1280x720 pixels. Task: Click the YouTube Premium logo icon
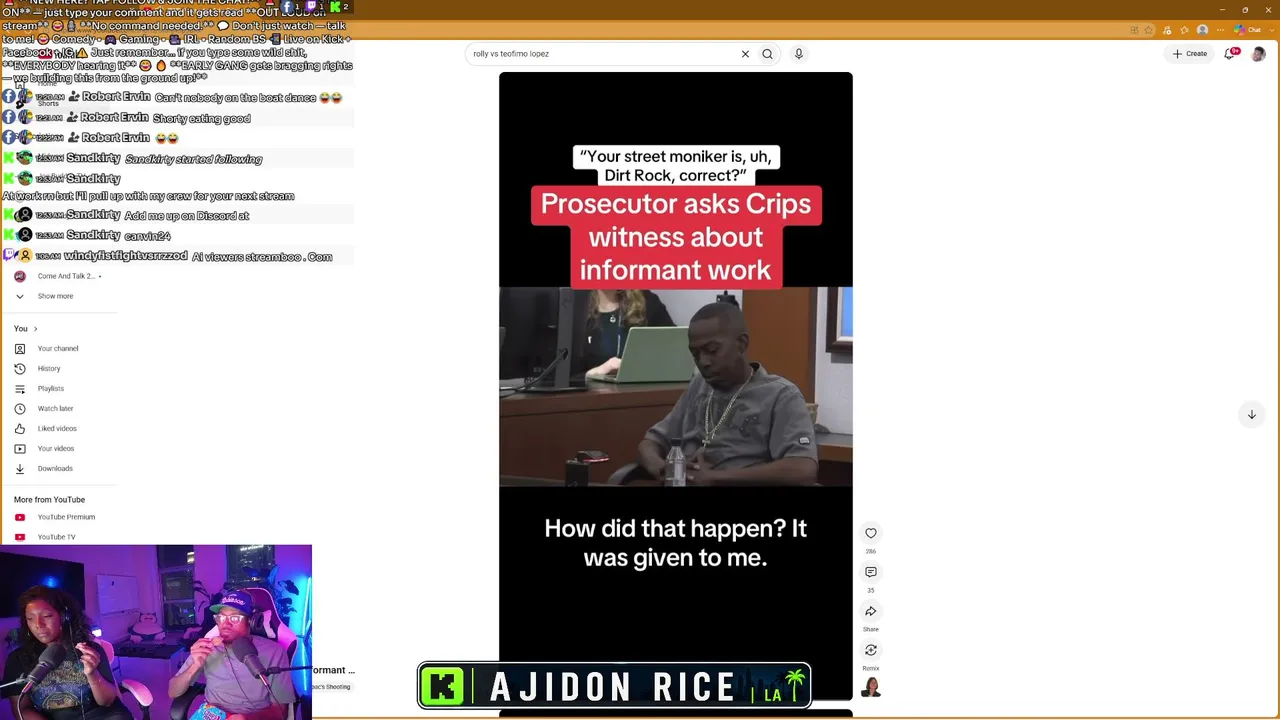click(20, 517)
